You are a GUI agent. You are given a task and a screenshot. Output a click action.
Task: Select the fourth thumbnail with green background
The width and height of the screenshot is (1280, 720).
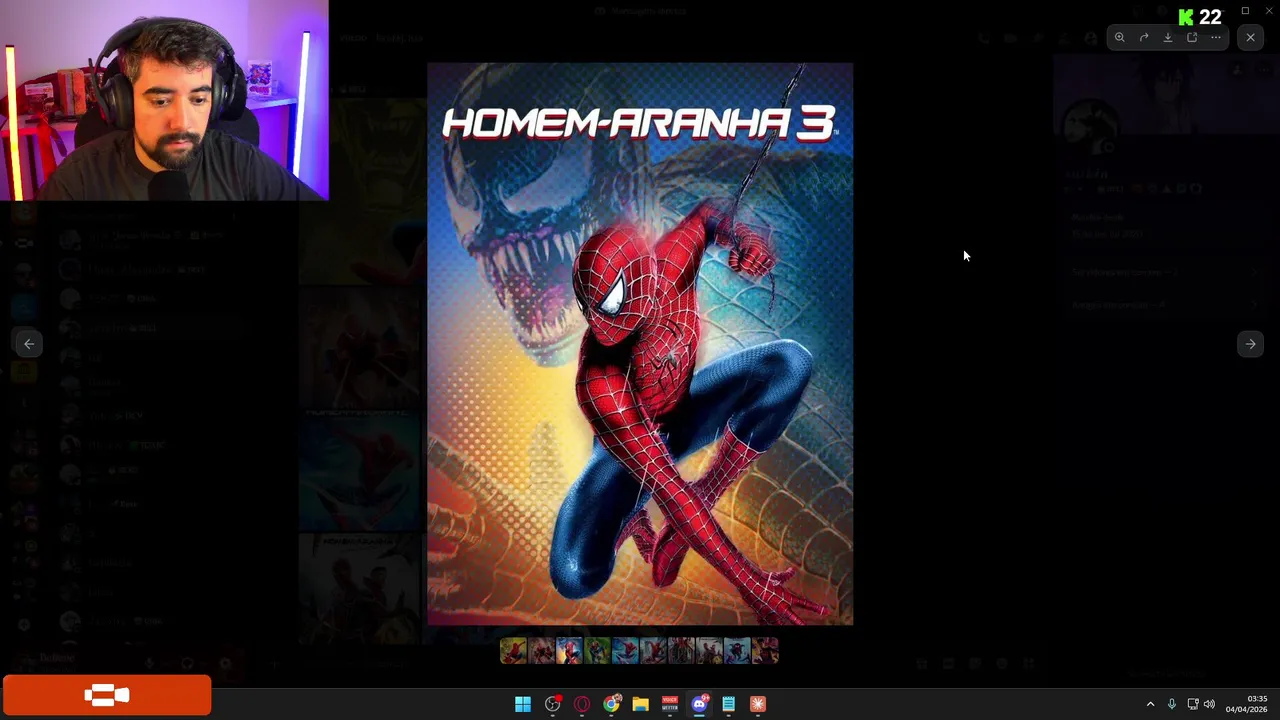597,652
